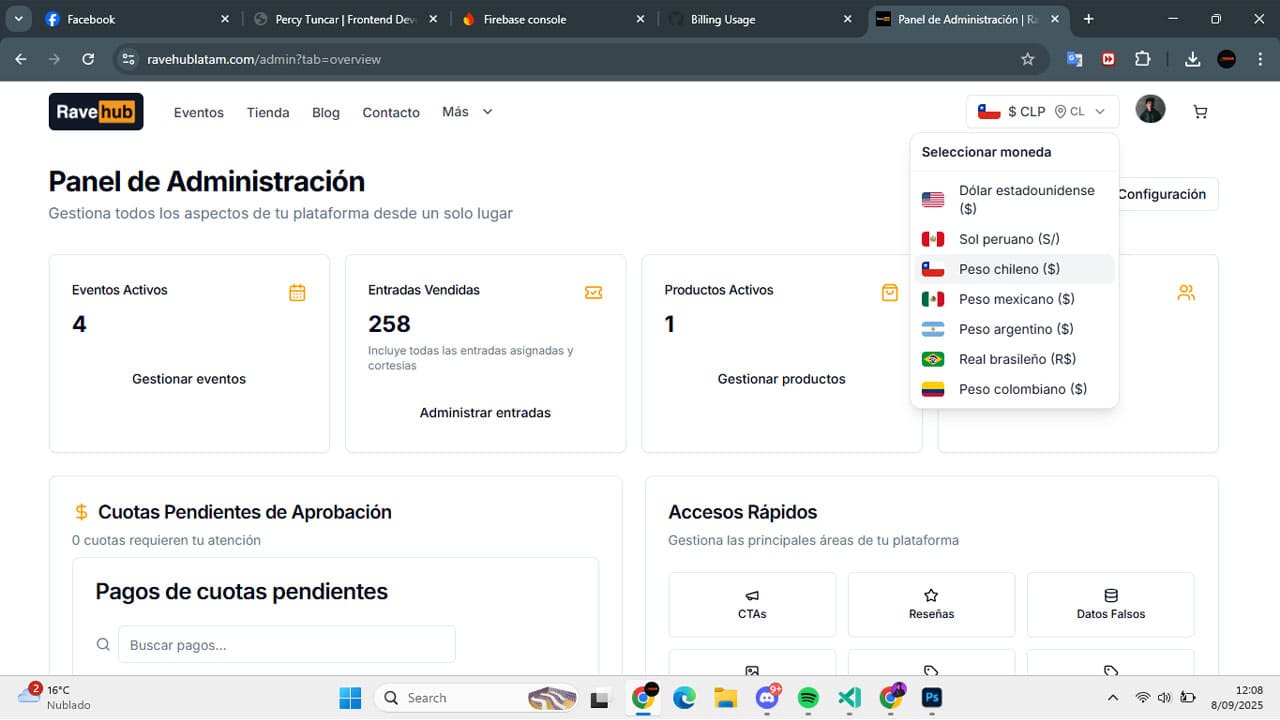Click the database icon for Datos Falsos
Screen dimensions: 1280x720
tap(1110, 604)
